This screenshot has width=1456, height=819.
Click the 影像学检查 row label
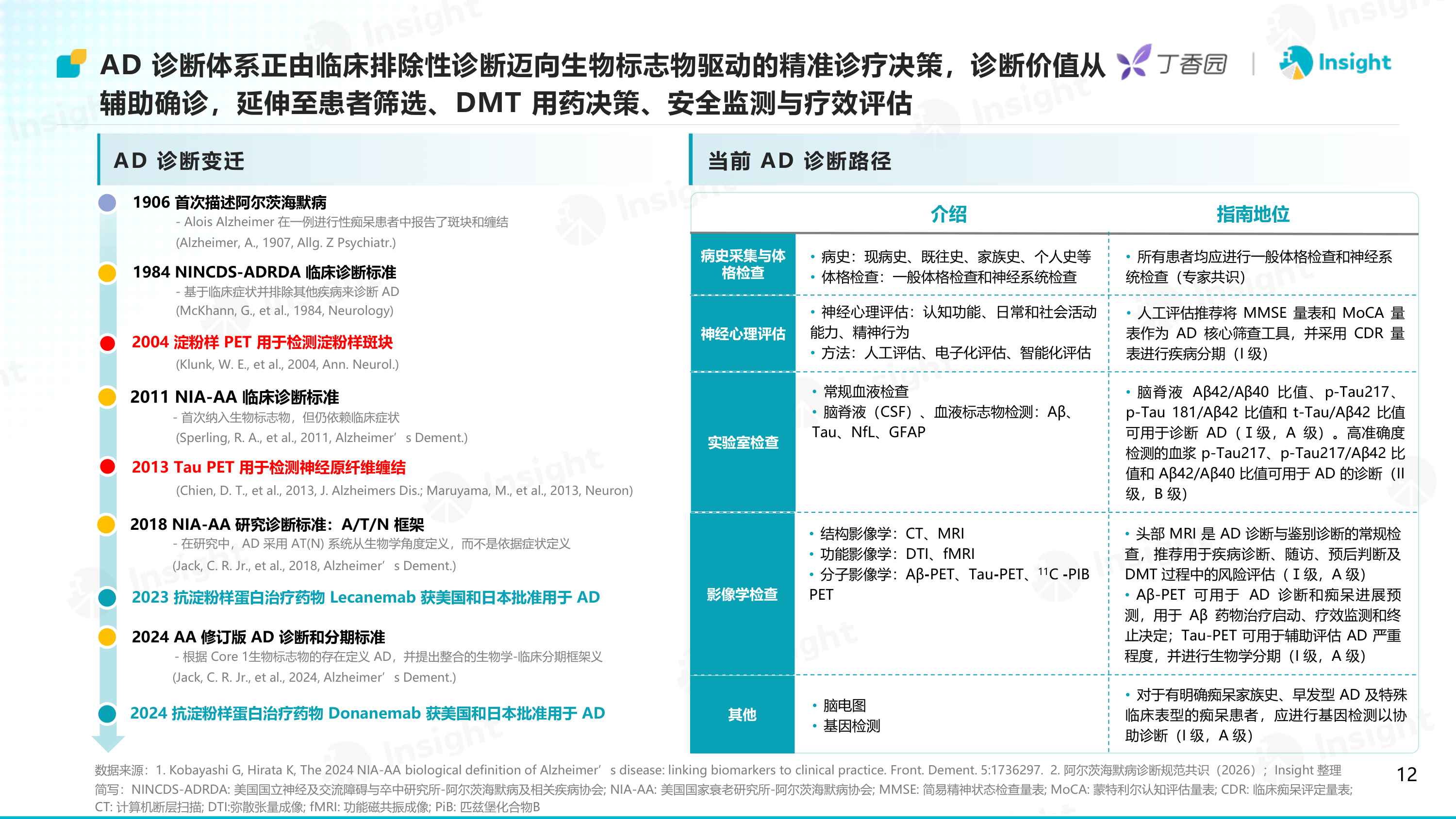[743, 594]
